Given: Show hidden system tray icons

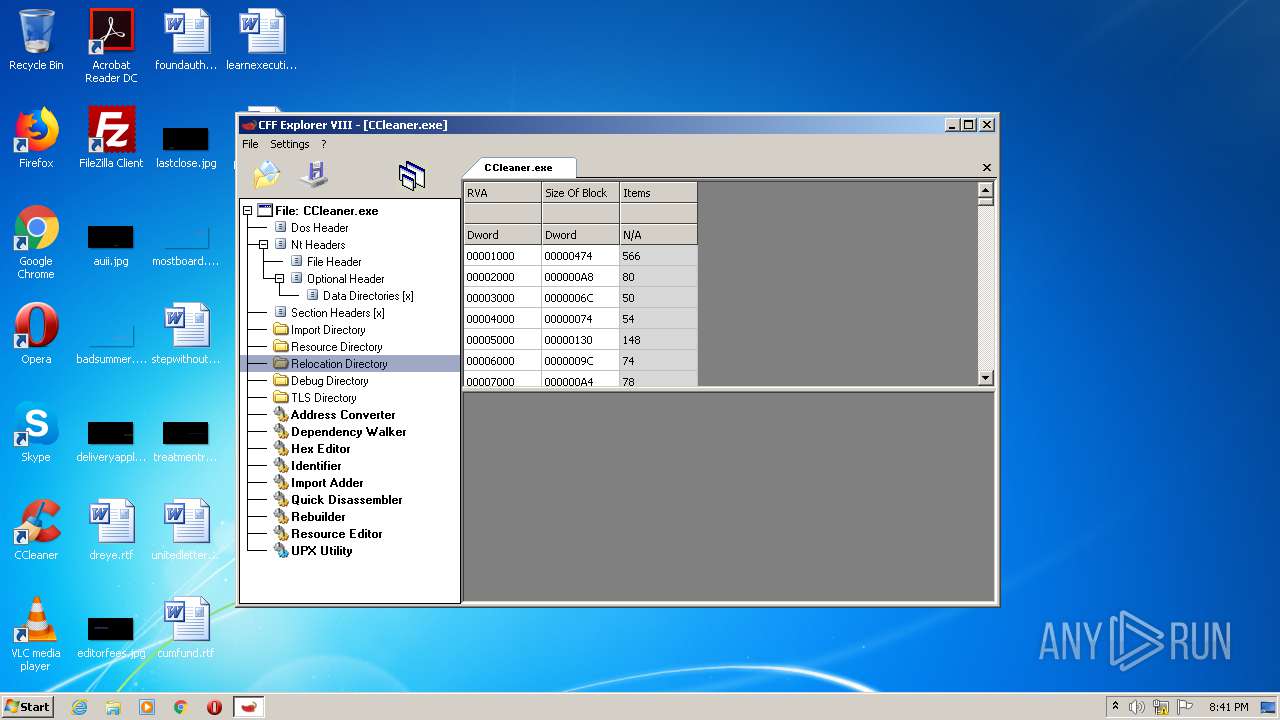Looking at the screenshot, I should coord(1116,707).
